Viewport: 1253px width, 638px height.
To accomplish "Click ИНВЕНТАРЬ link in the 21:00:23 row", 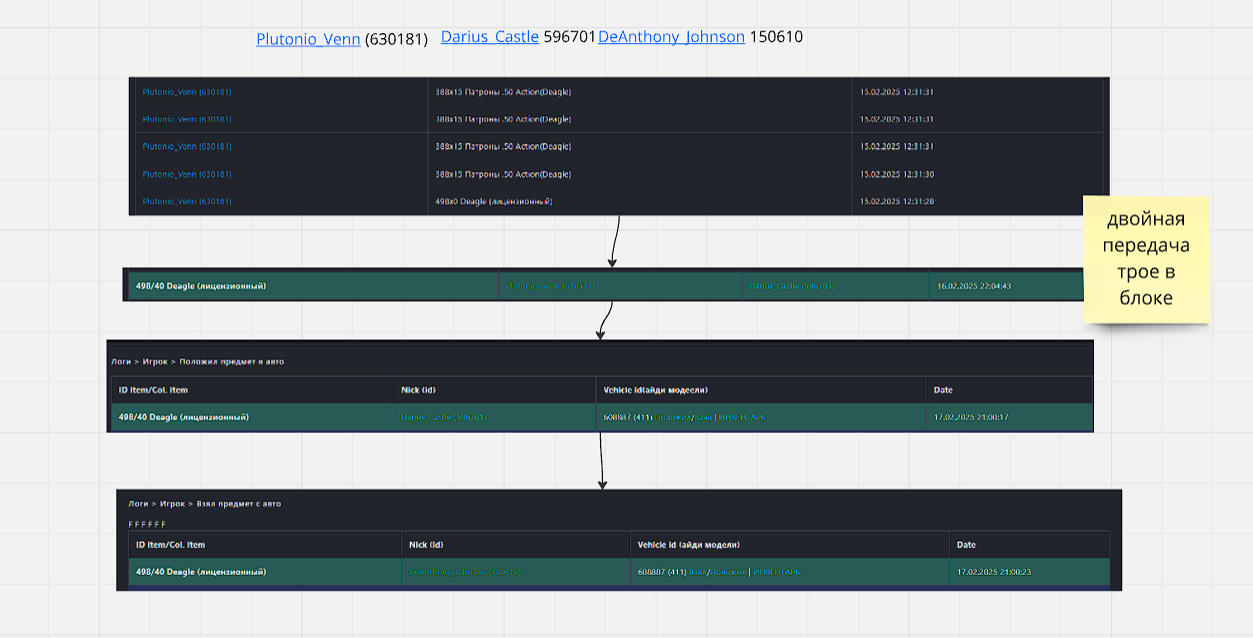I will [776, 572].
